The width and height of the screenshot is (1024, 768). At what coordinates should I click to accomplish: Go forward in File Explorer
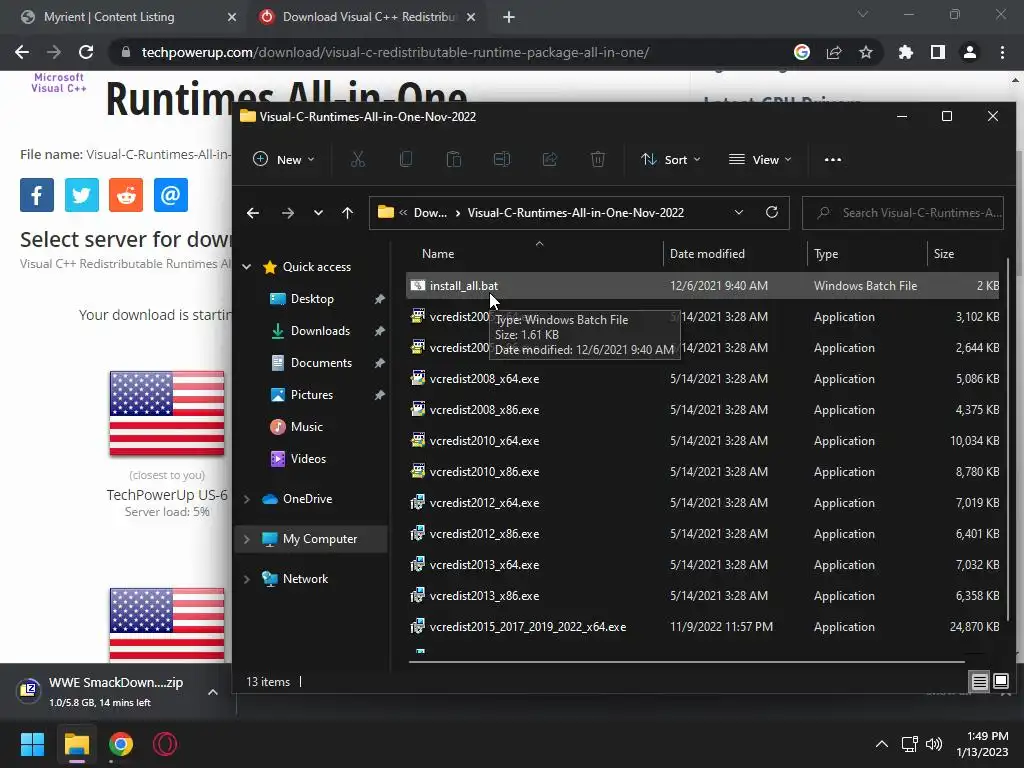(x=287, y=213)
